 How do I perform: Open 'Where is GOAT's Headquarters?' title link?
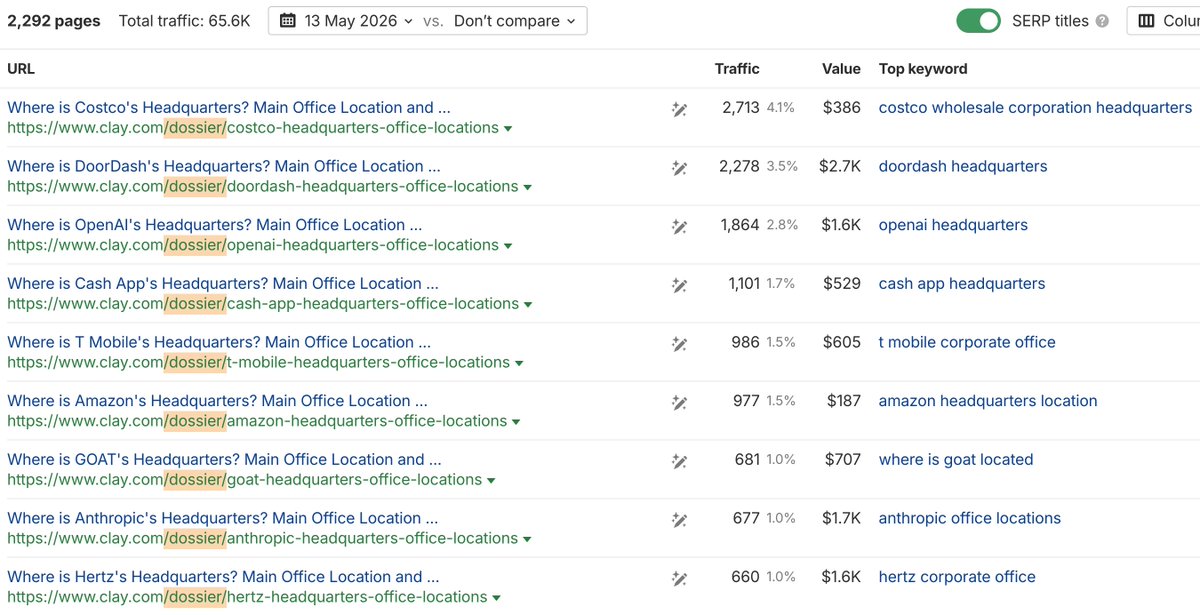tap(224, 459)
